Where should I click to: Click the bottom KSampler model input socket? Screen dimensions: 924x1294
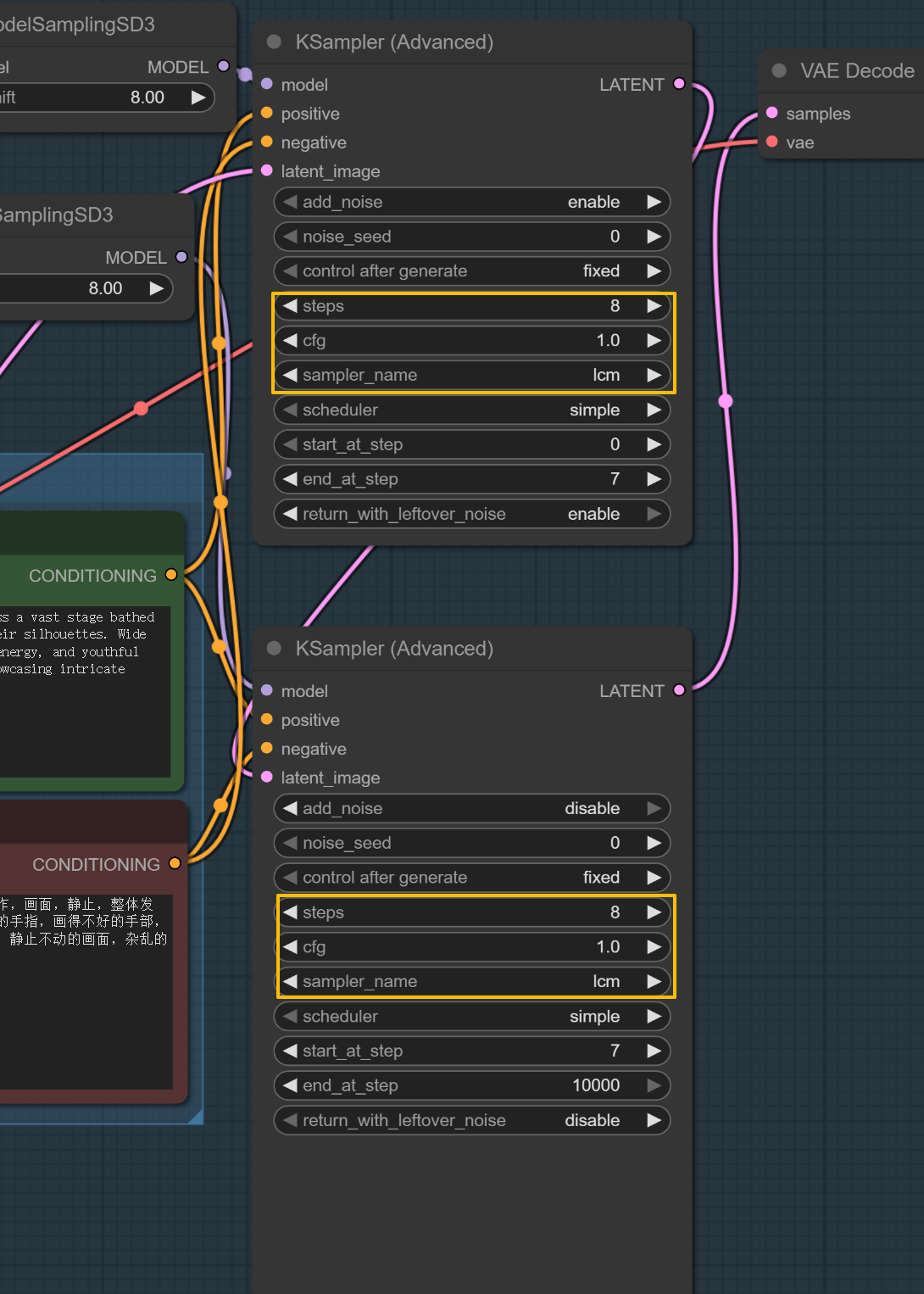pyautogui.click(x=267, y=690)
